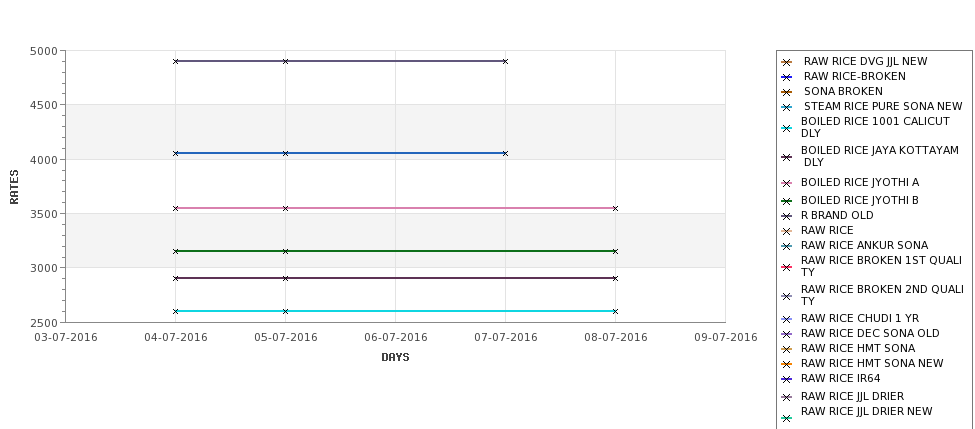Click the 4900 line data point at 07-07-2016
975x429 pixels.
point(505,62)
